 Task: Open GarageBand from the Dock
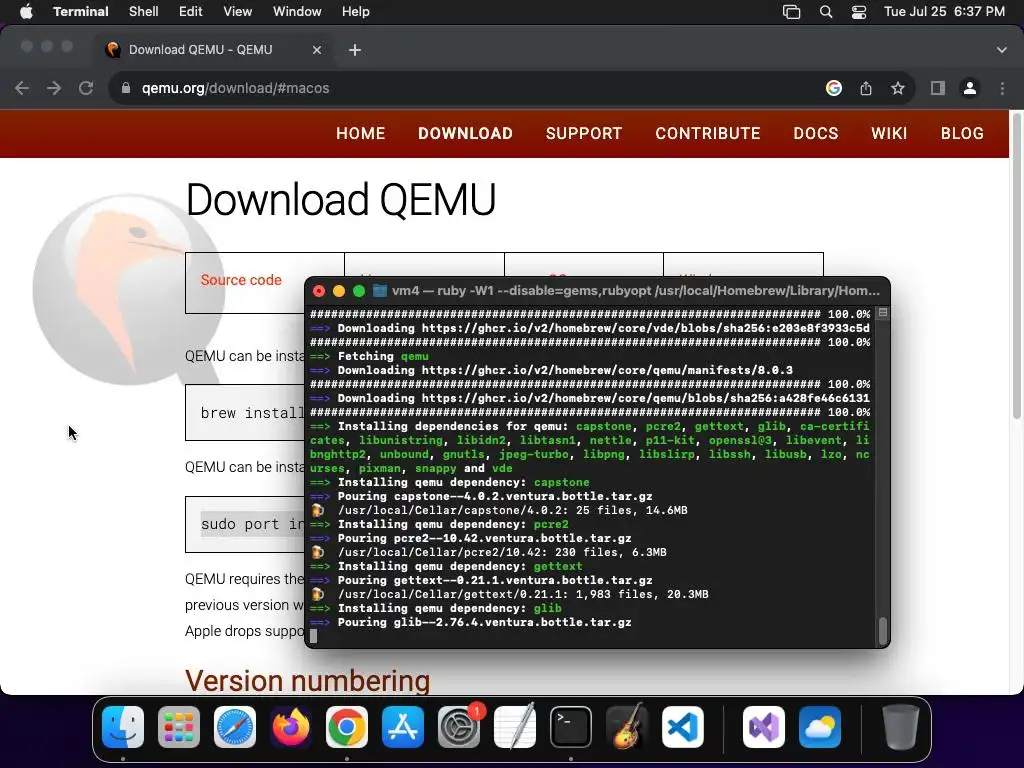[627, 727]
